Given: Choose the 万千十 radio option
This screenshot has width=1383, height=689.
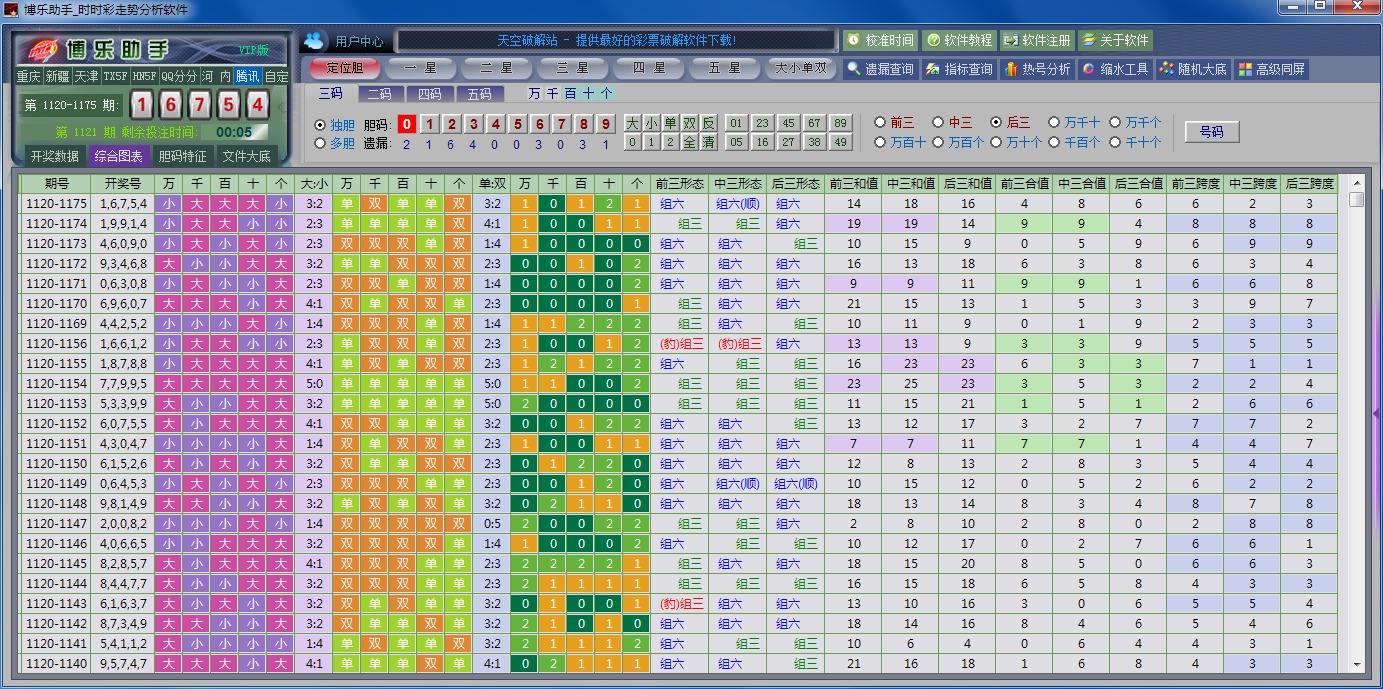Looking at the screenshot, I should [x=1054, y=122].
